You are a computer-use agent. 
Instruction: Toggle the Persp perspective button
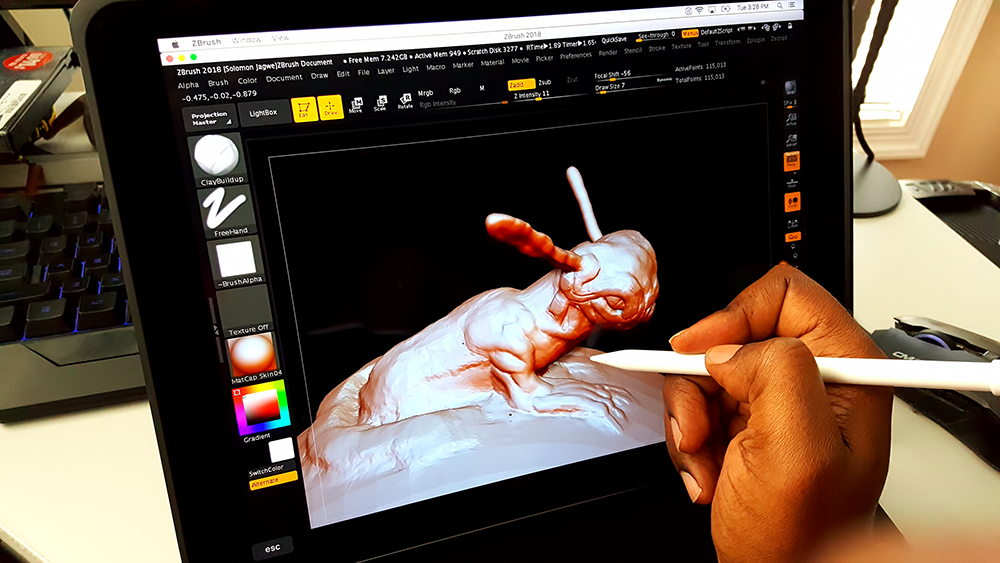[791, 161]
